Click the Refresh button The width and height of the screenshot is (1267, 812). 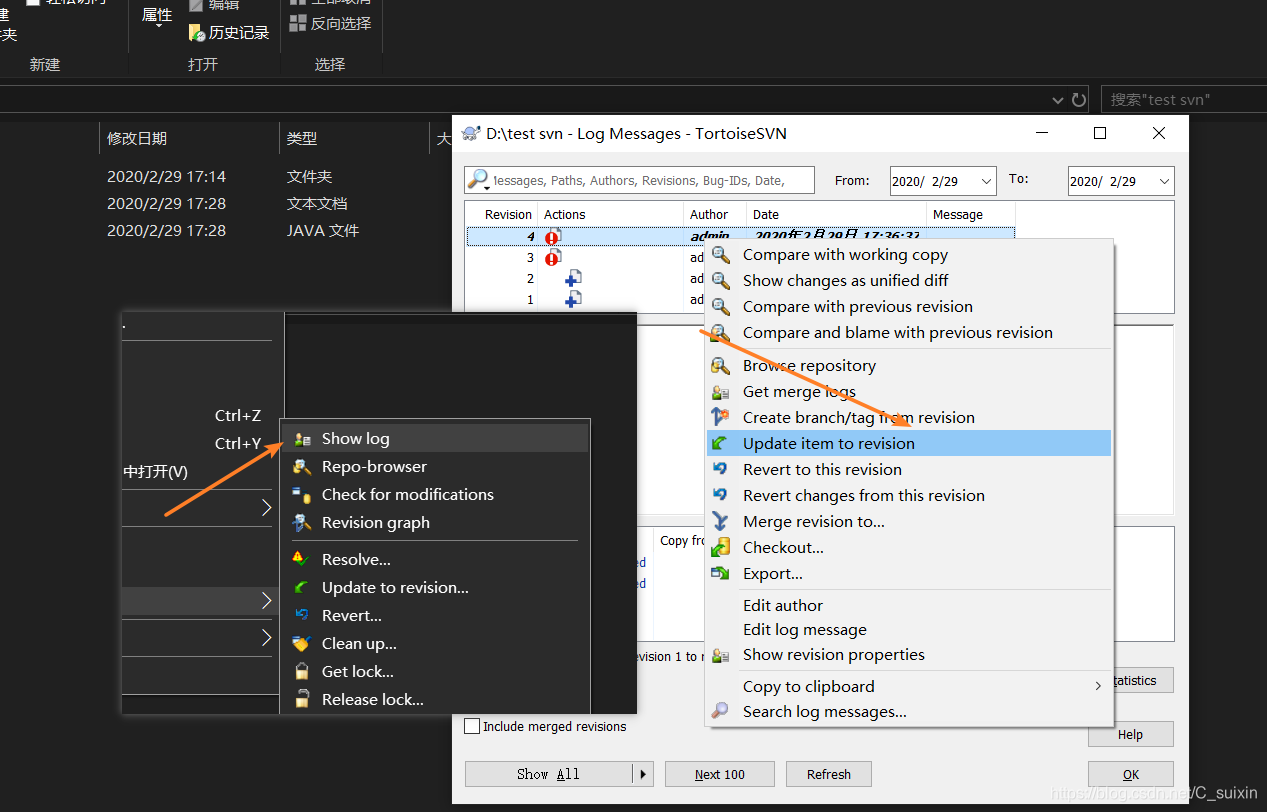[829, 774]
